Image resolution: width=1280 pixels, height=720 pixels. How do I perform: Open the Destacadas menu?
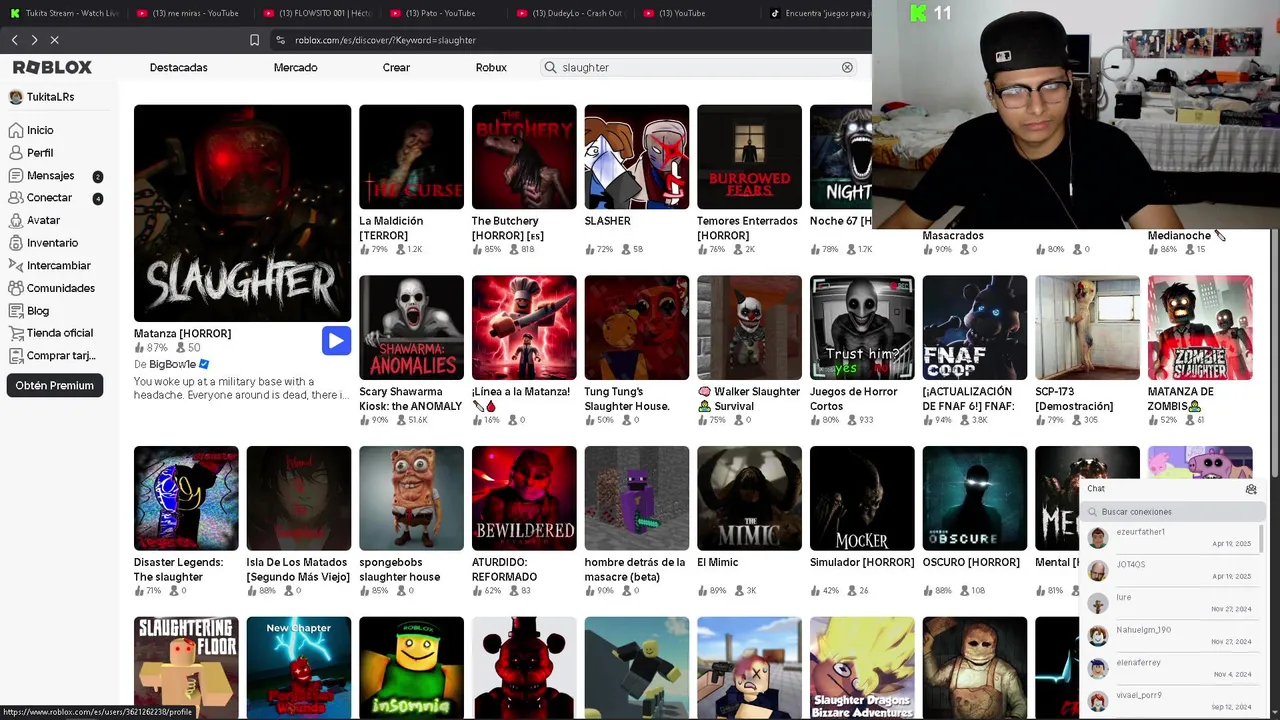tap(179, 67)
